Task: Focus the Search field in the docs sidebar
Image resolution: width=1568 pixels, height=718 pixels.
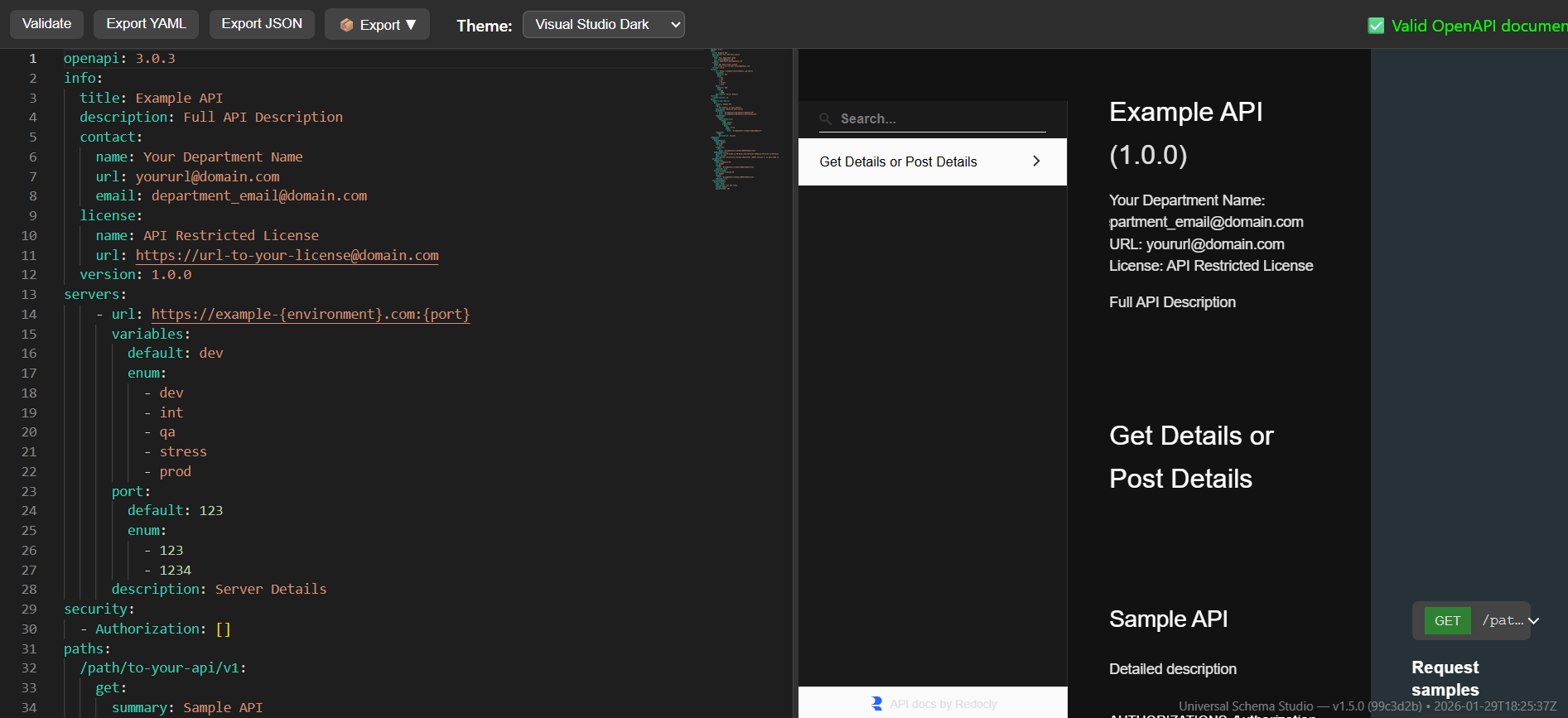Action: [x=933, y=119]
